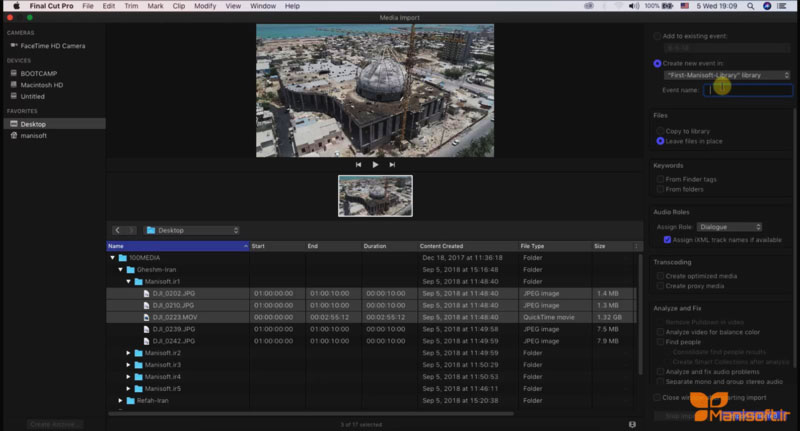
Task: Enable keywords From Finder tags
Action: (x=660, y=180)
